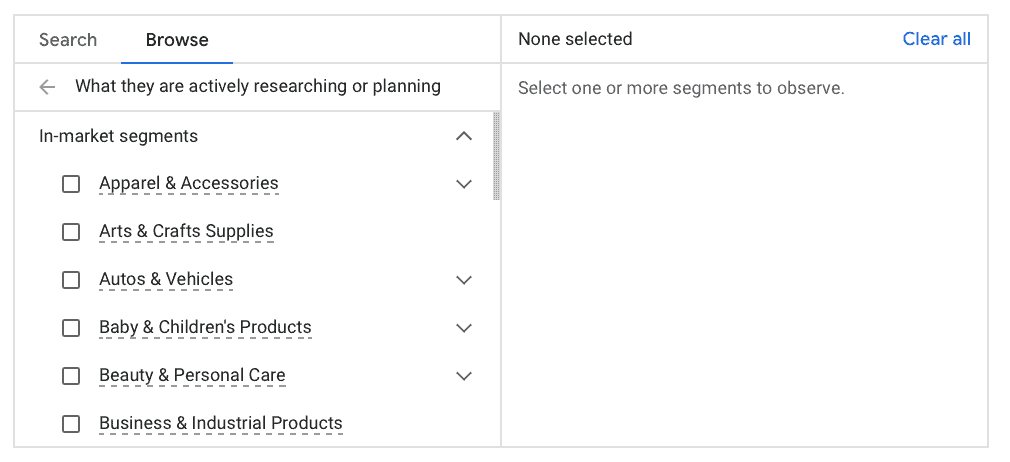1010x462 pixels.
Task: Click the Business & Industrial Products label
Action: pos(221,424)
